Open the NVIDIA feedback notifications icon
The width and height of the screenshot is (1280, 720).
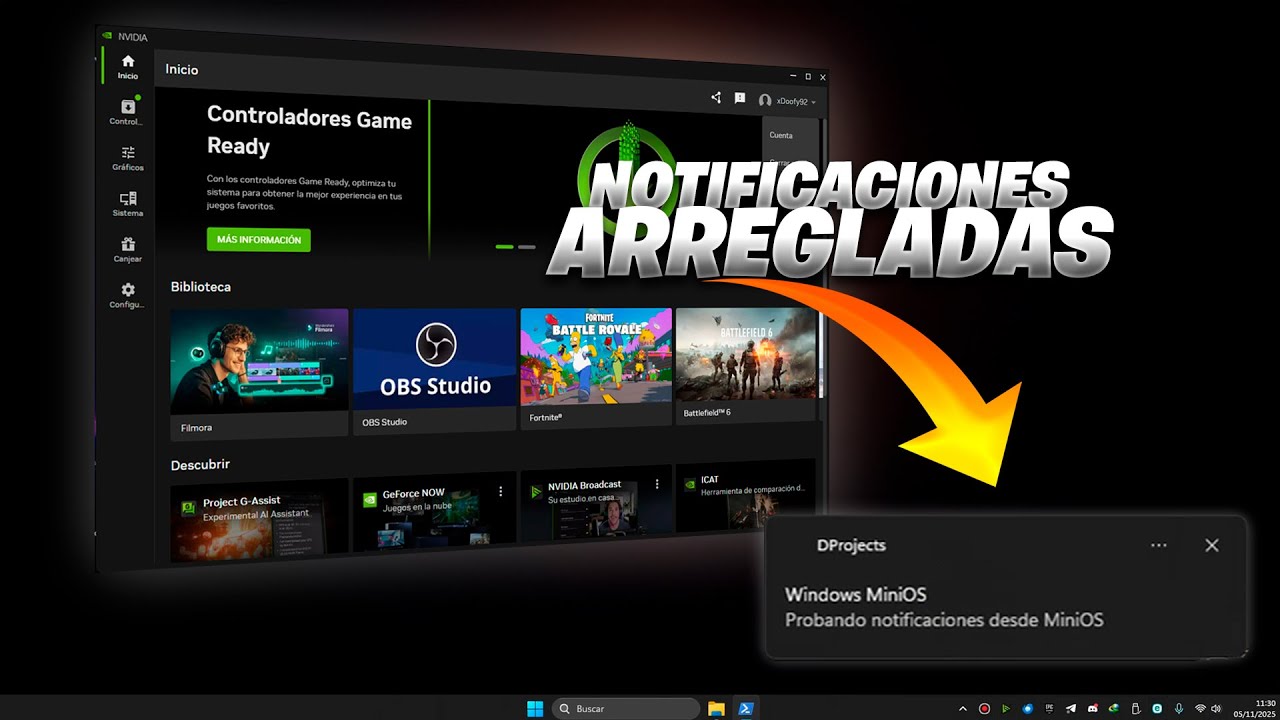tap(740, 98)
